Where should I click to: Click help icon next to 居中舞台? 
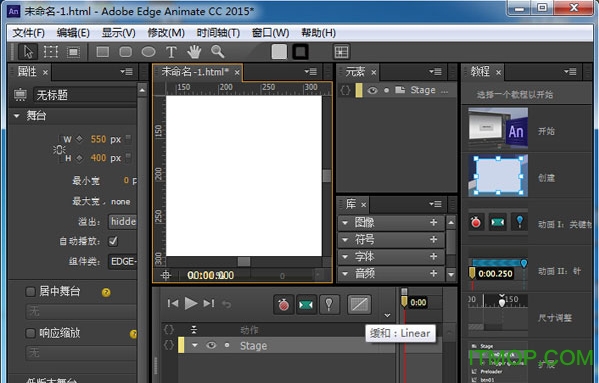coord(106,293)
